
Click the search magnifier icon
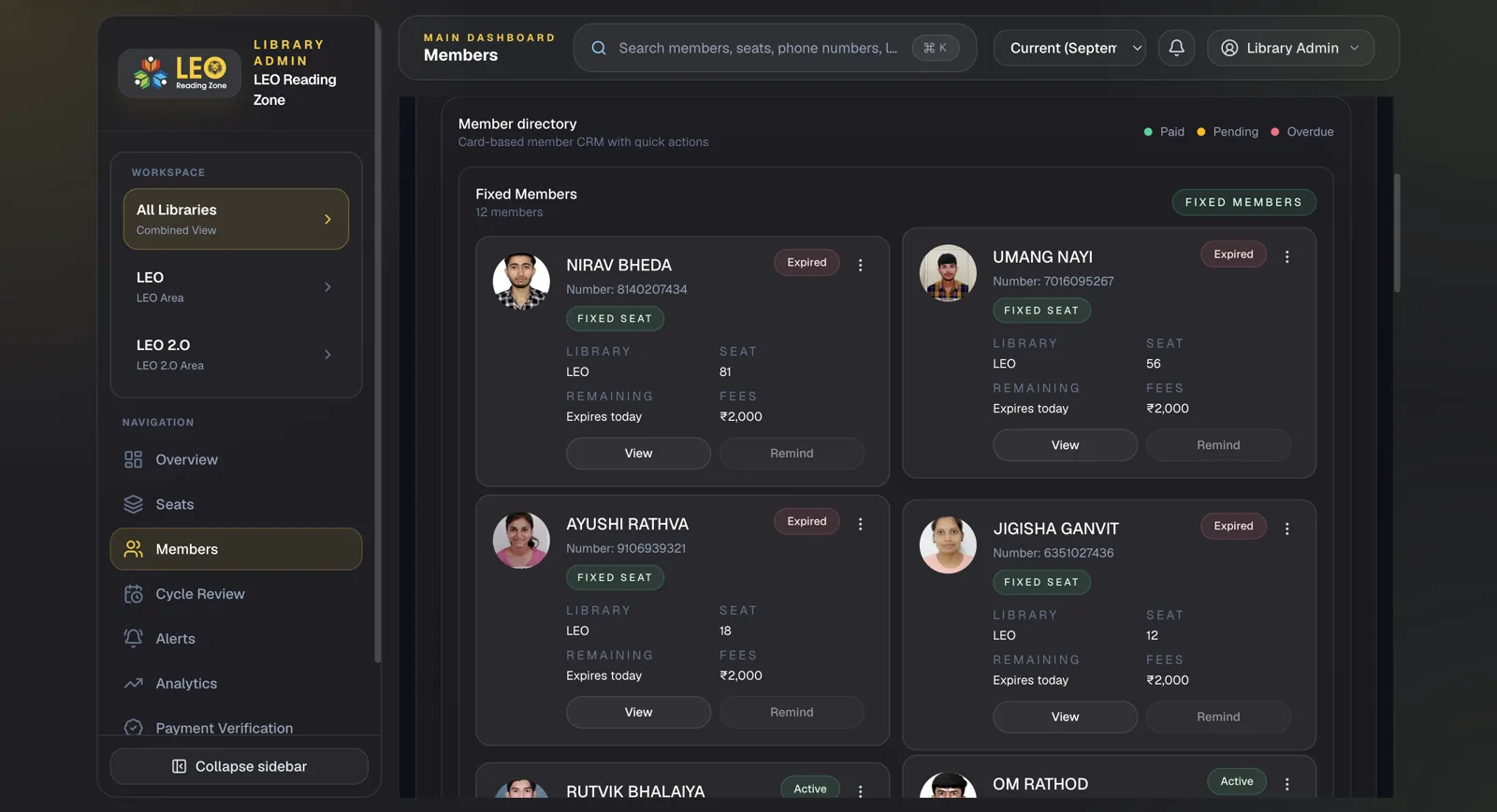coord(599,48)
